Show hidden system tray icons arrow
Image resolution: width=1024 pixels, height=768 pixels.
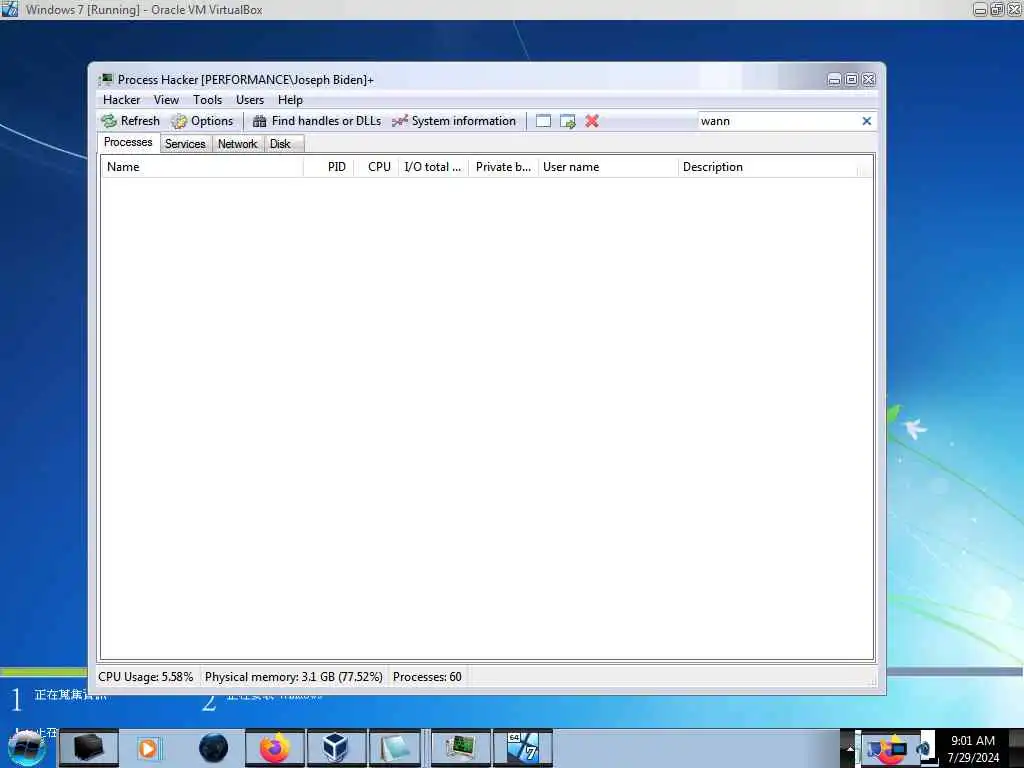click(x=850, y=749)
